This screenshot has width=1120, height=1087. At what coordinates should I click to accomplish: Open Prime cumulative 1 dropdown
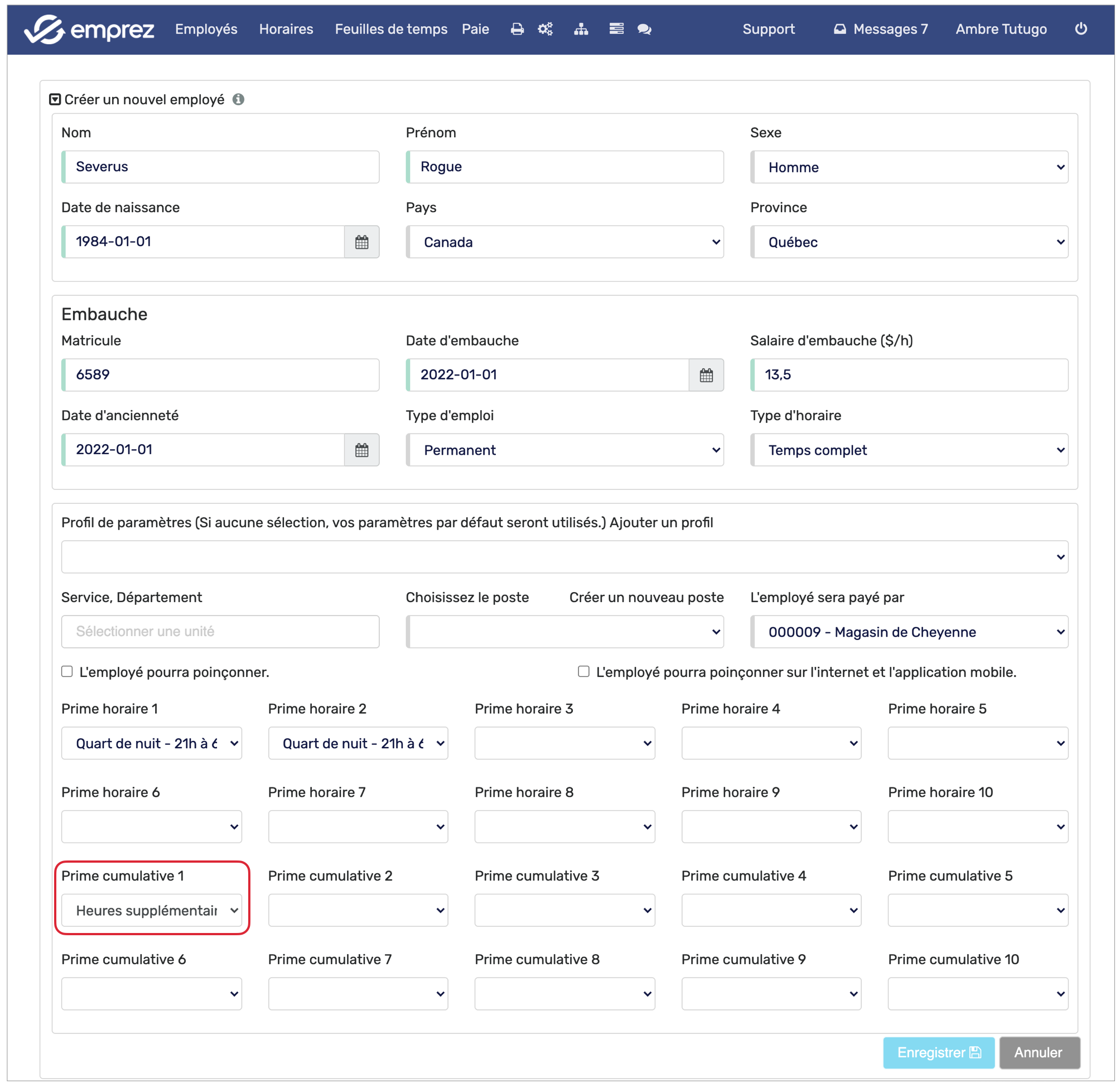pyautogui.click(x=151, y=910)
